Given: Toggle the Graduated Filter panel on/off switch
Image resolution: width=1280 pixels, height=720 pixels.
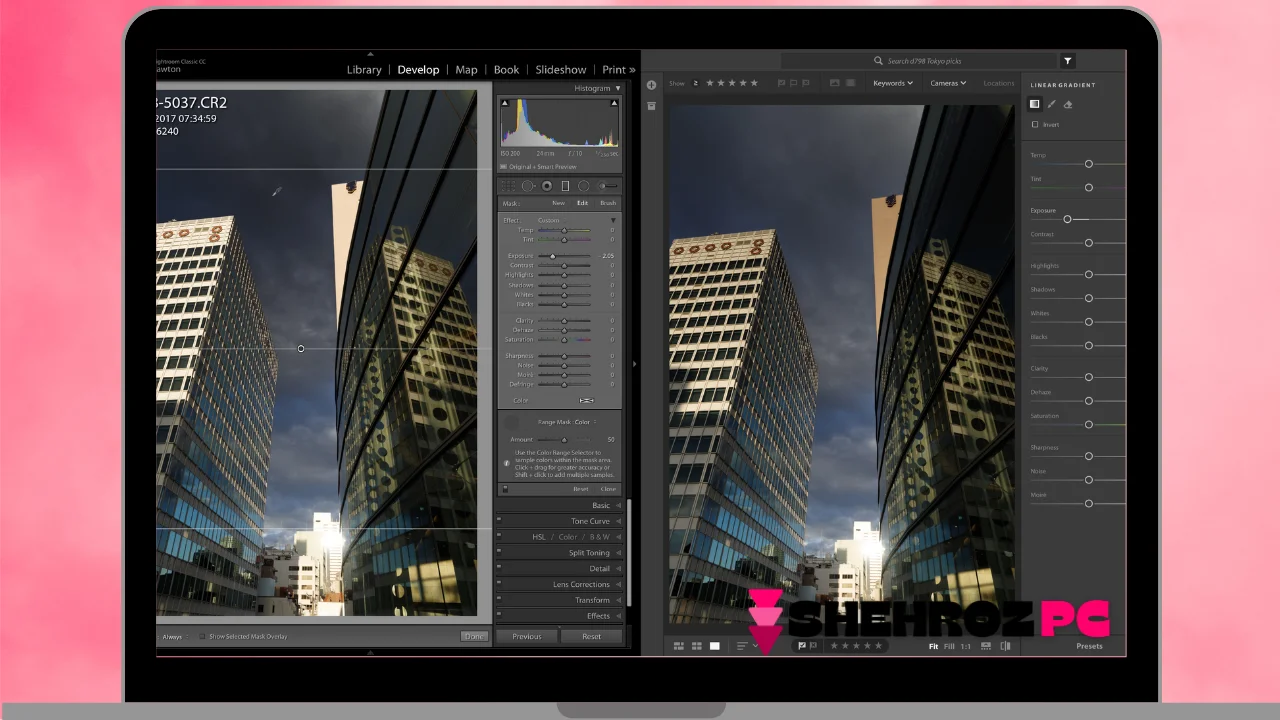Looking at the screenshot, I should [x=505, y=489].
